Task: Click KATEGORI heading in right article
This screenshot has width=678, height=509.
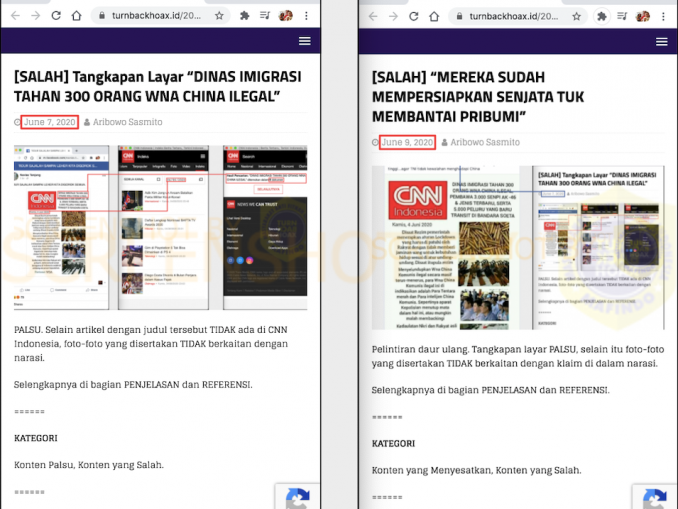Action: pyautogui.click(x=393, y=443)
